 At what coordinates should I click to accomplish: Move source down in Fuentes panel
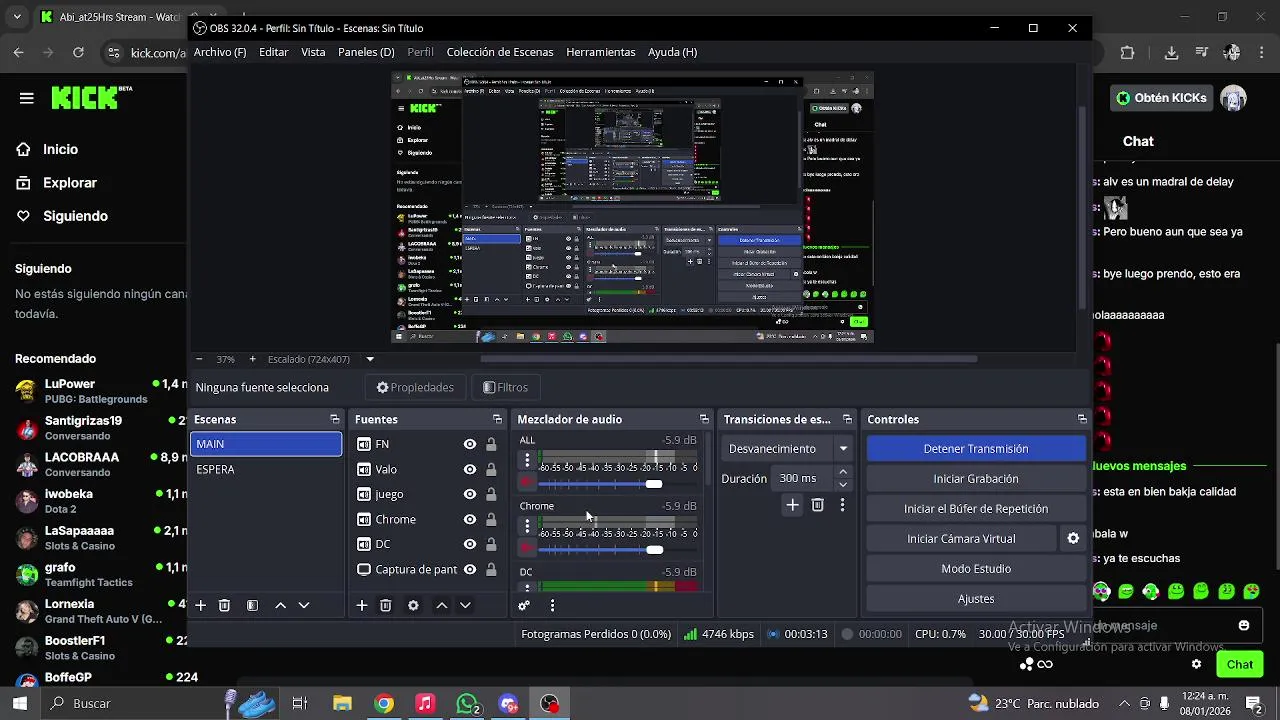click(465, 605)
